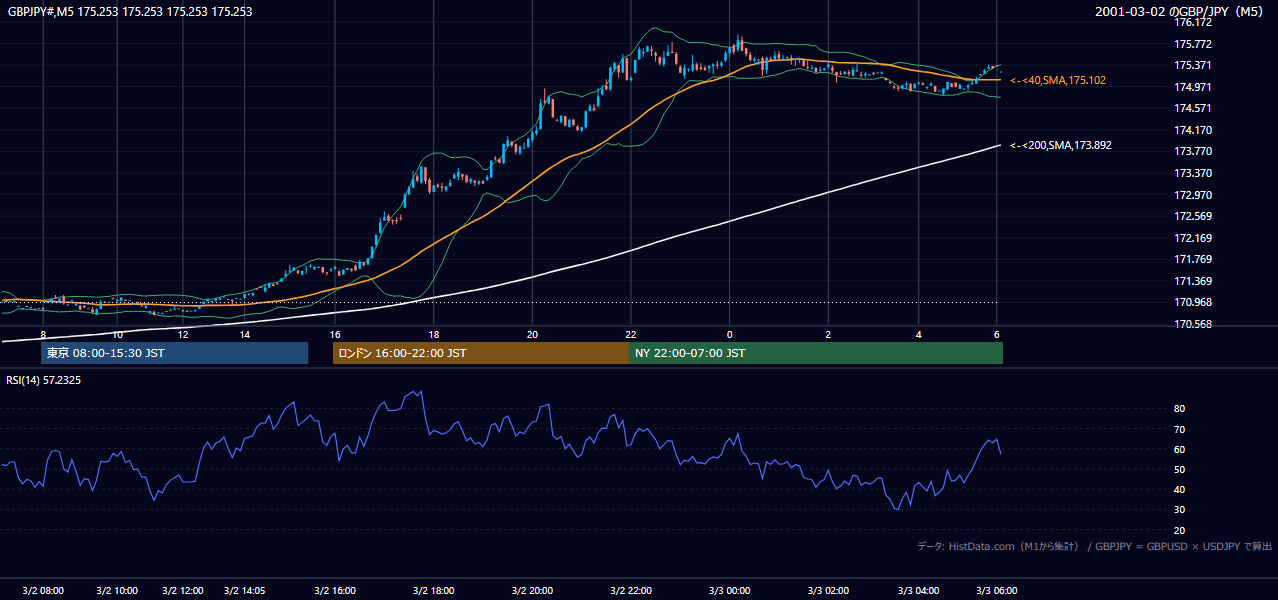This screenshot has width=1278, height=600.
Task: Click hour 18 on the chart hour axis
Action: (x=433, y=334)
